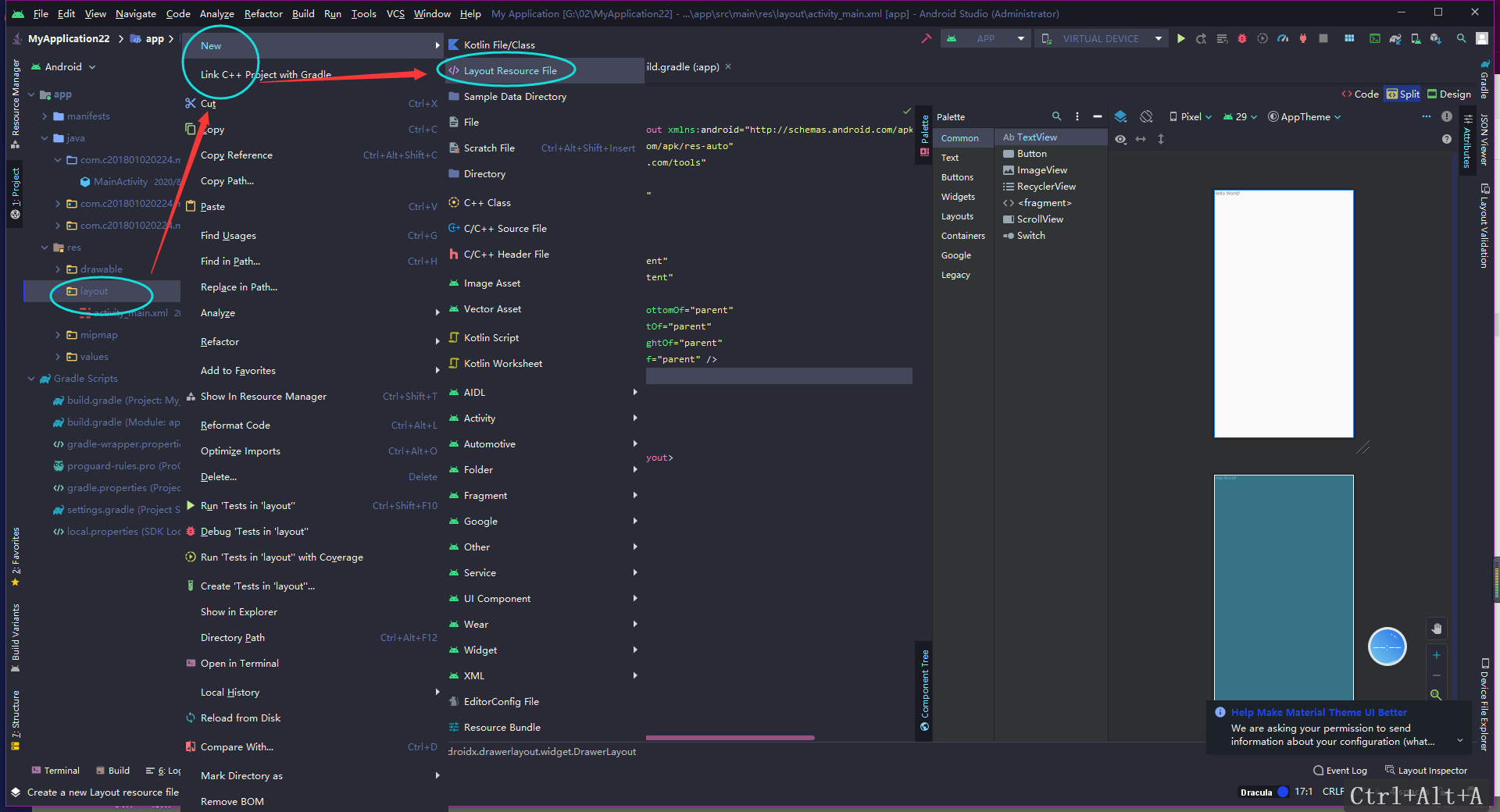Viewport: 1500px width, 812px height.
Task: Click the Debug app bug icon
Action: click(x=1242, y=38)
